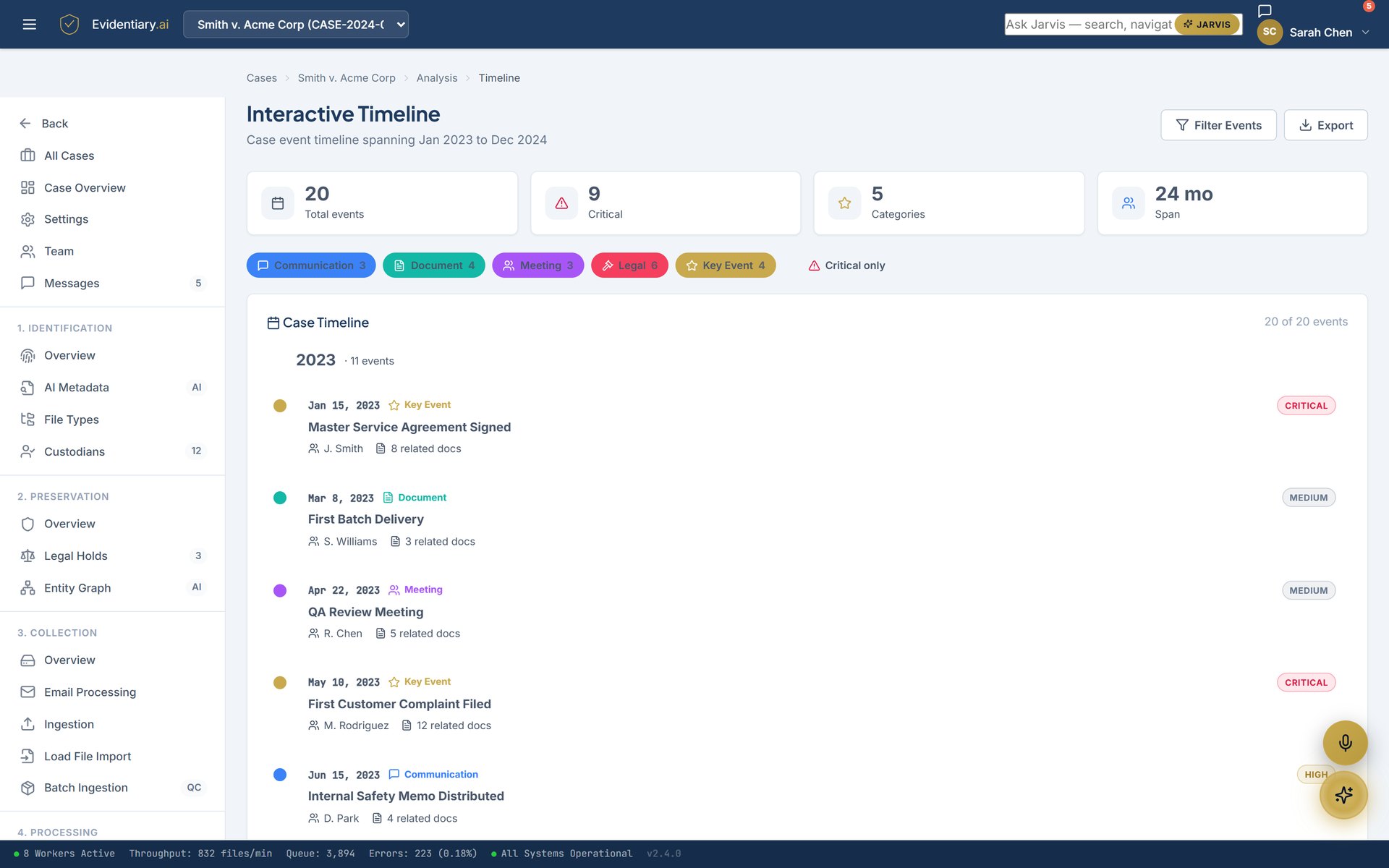
Task: Open Entity Graph view
Action: pos(112,588)
